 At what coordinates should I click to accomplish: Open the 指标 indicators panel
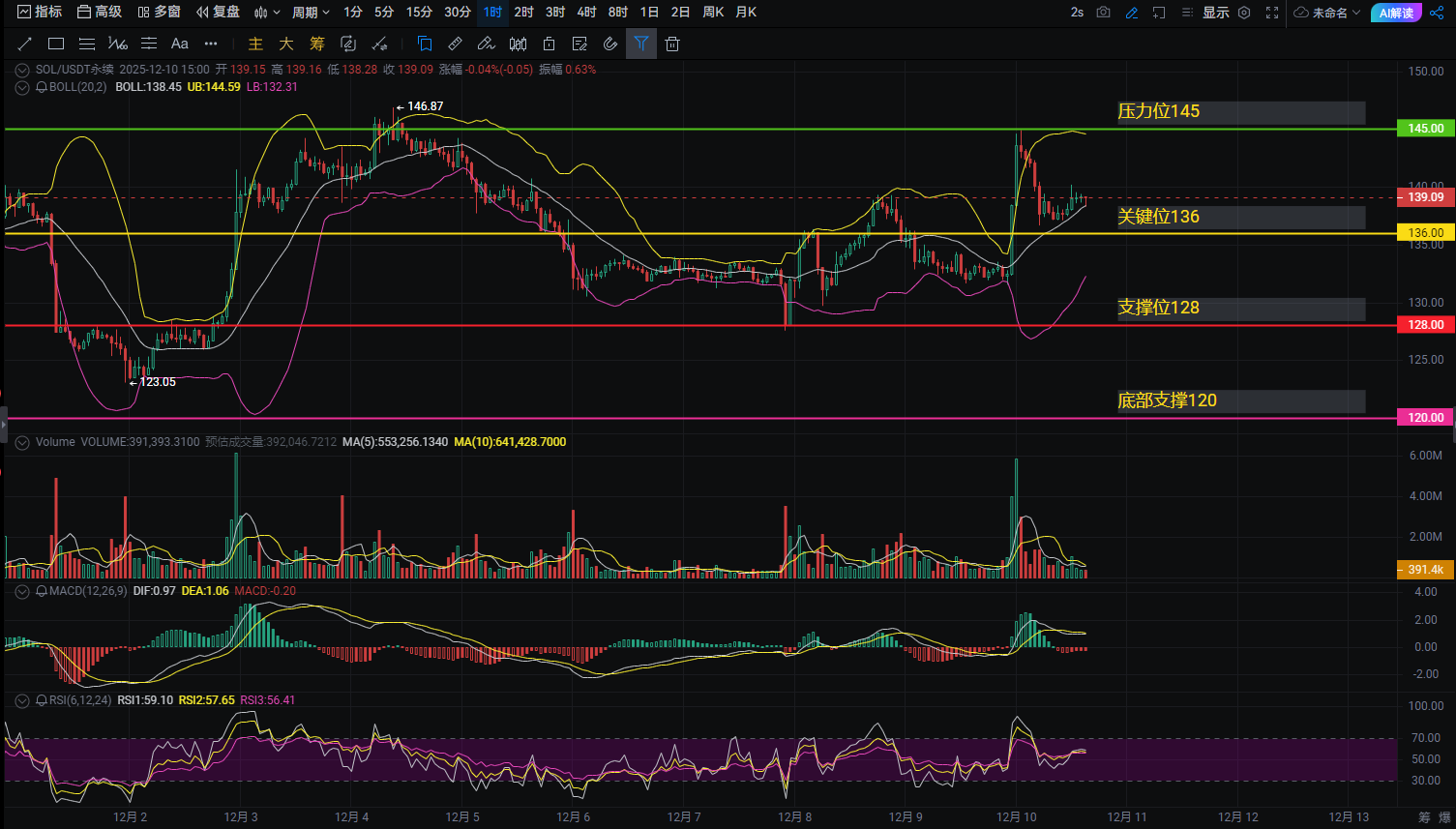(40, 13)
